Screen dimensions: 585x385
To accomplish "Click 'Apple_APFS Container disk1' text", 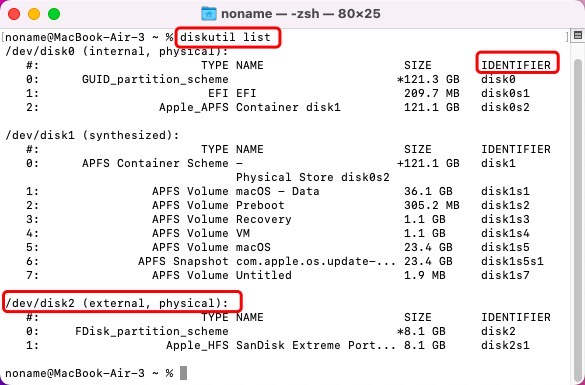I will click(x=250, y=107).
